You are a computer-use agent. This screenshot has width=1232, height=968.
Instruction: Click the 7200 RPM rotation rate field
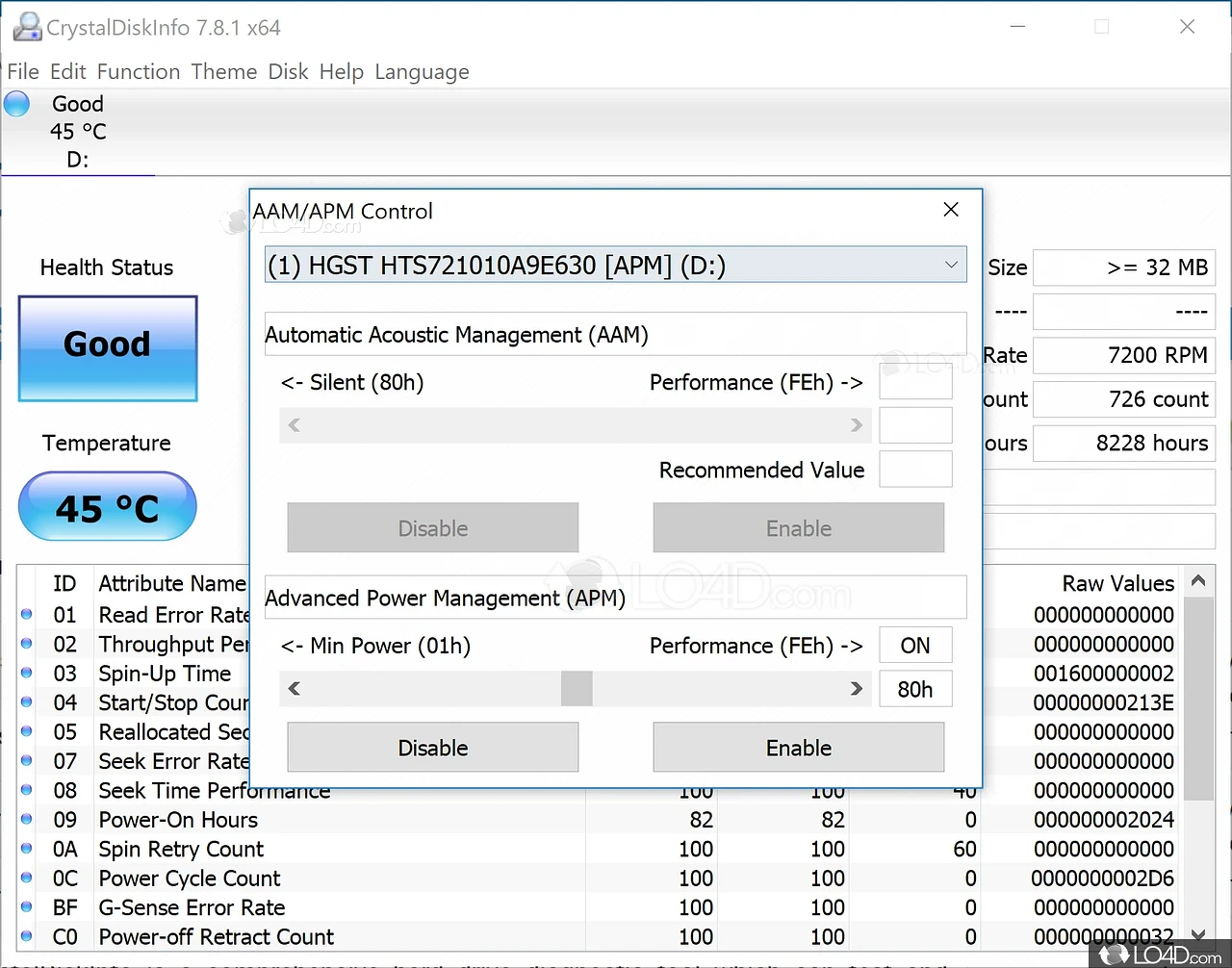pos(1124,355)
